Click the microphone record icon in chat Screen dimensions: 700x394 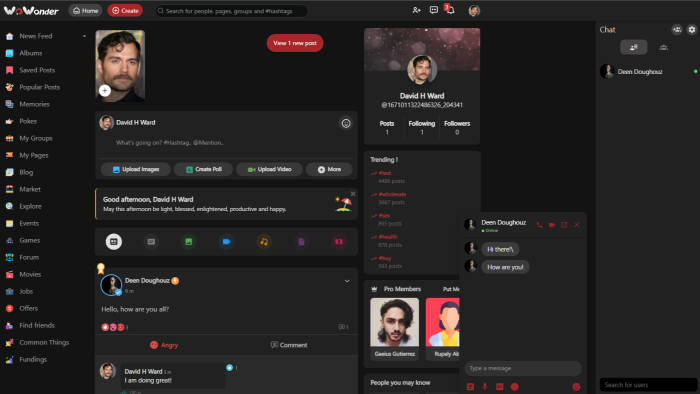pos(485,386)
